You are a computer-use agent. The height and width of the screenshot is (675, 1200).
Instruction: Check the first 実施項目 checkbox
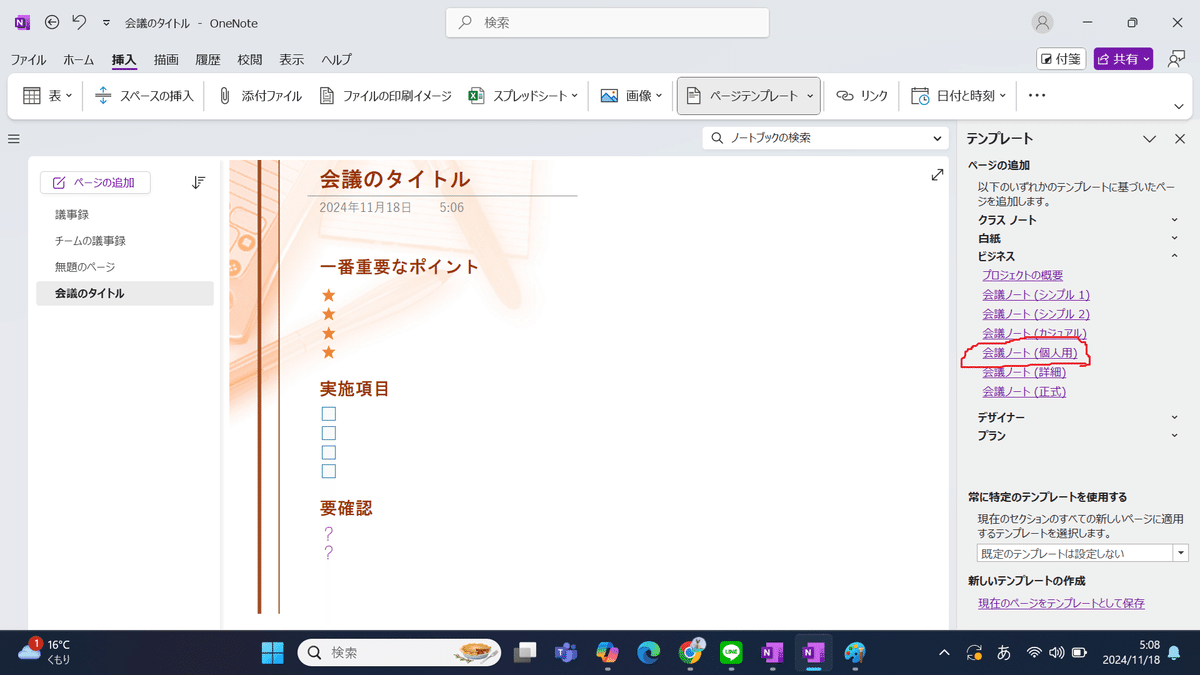point(329,413)
